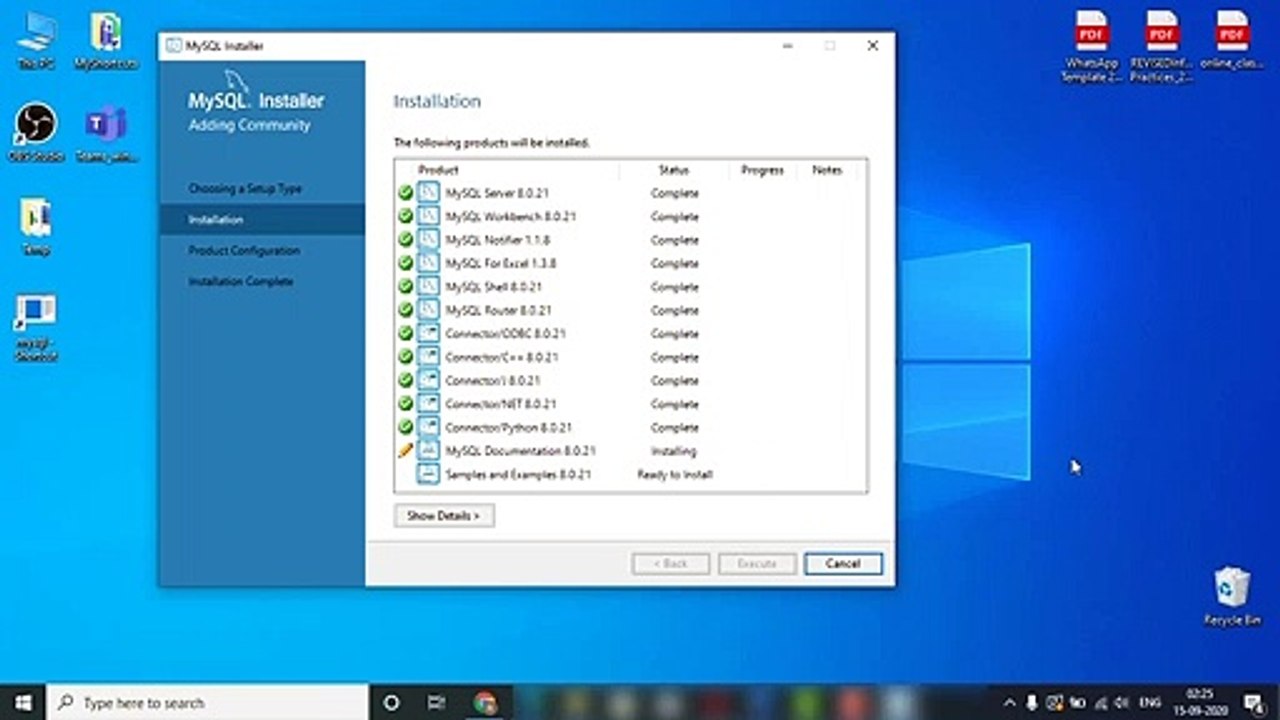Select the Installation step in sidebar
This screenshot has height=720, width=1280.
click(262, 219)
